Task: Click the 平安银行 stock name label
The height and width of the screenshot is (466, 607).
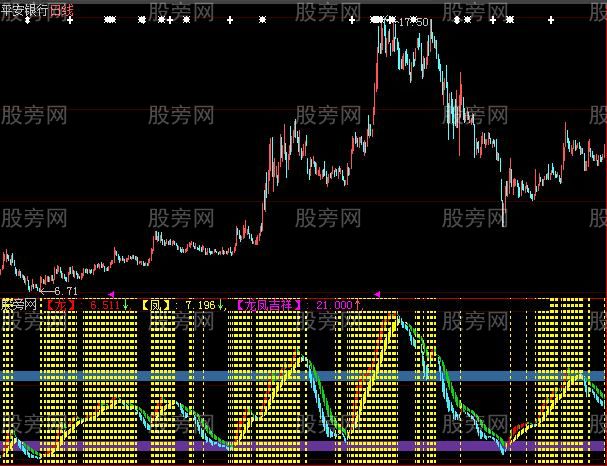Action: [25, 8]
